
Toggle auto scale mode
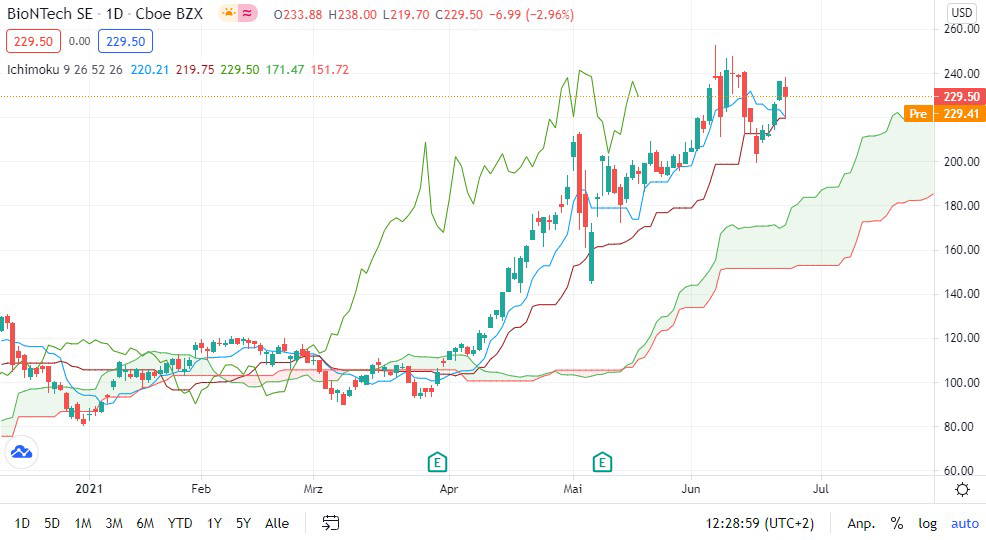pos(965,523)
